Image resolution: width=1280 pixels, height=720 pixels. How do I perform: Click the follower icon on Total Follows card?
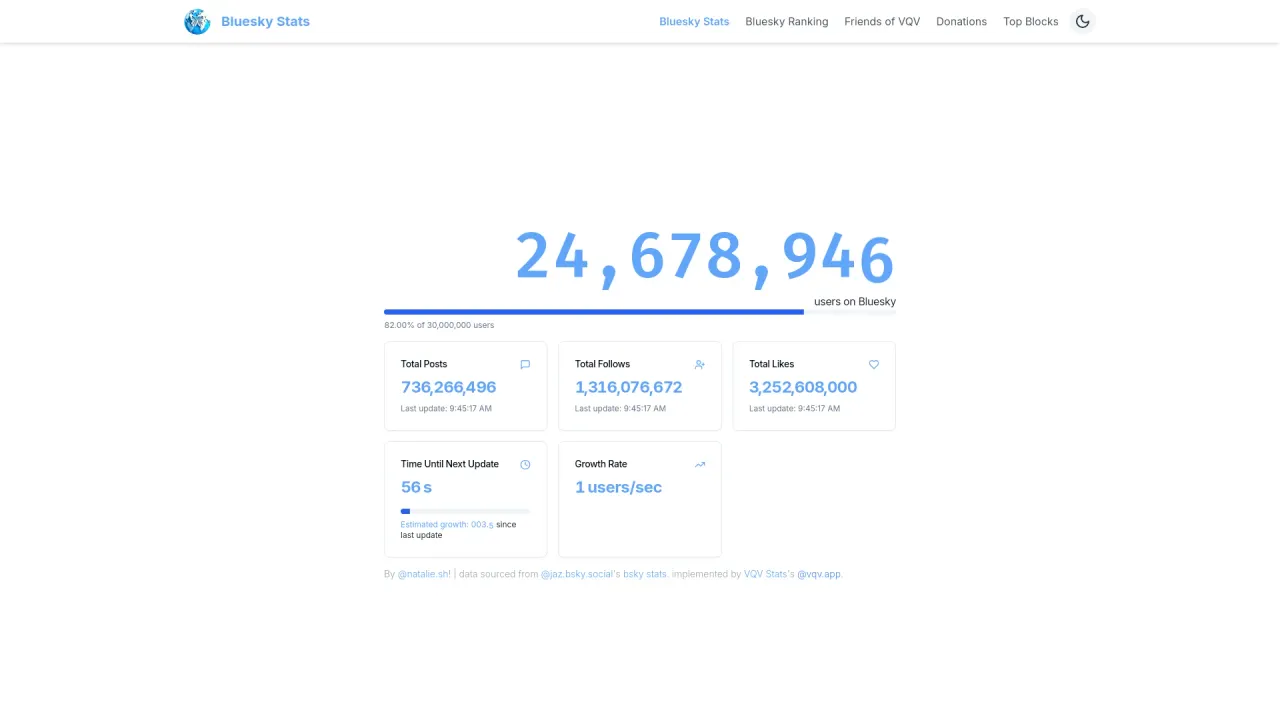(699, 364)
